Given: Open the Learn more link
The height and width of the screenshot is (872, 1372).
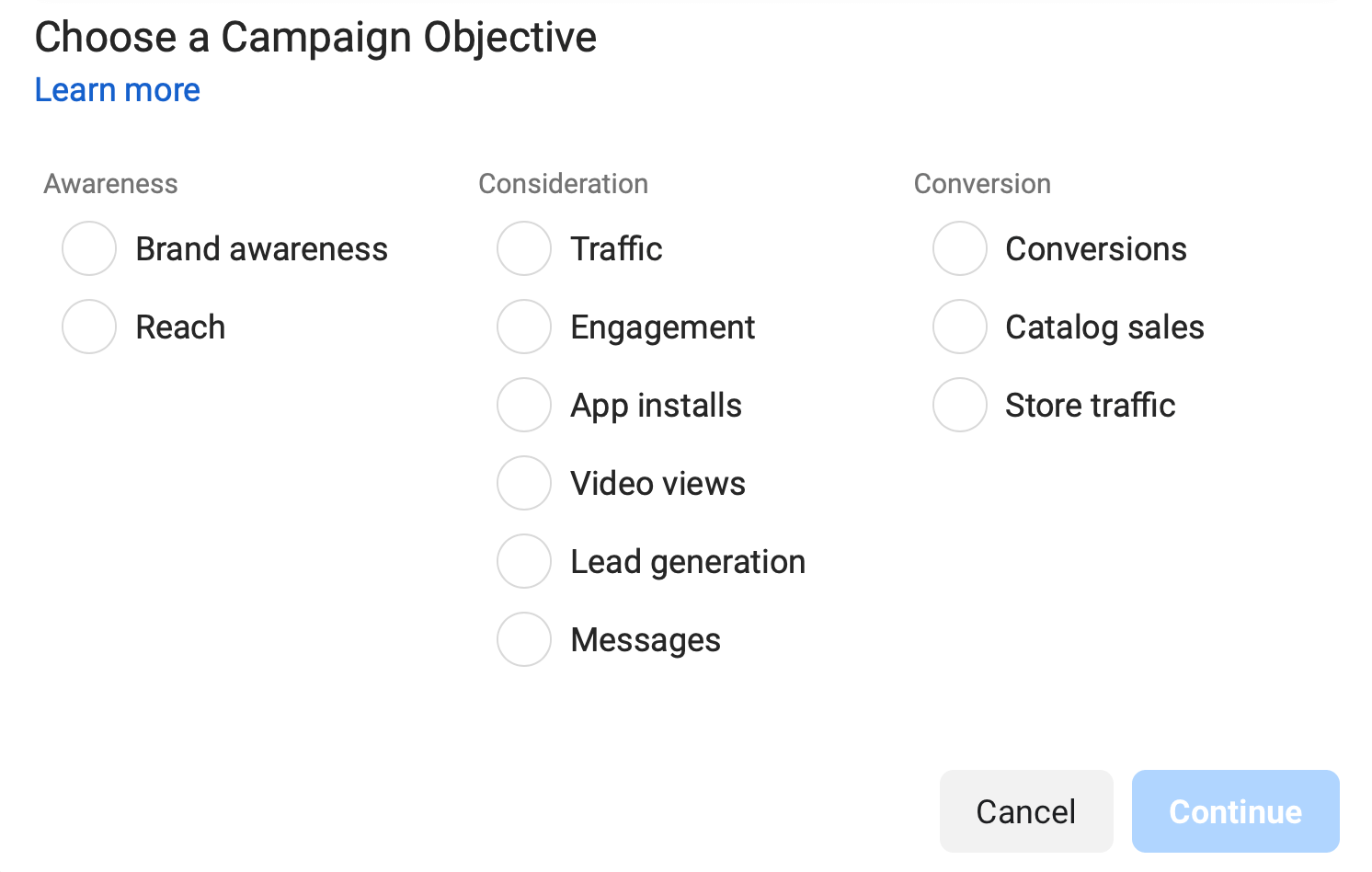Looking at the screenshot, I should point(118,90).
